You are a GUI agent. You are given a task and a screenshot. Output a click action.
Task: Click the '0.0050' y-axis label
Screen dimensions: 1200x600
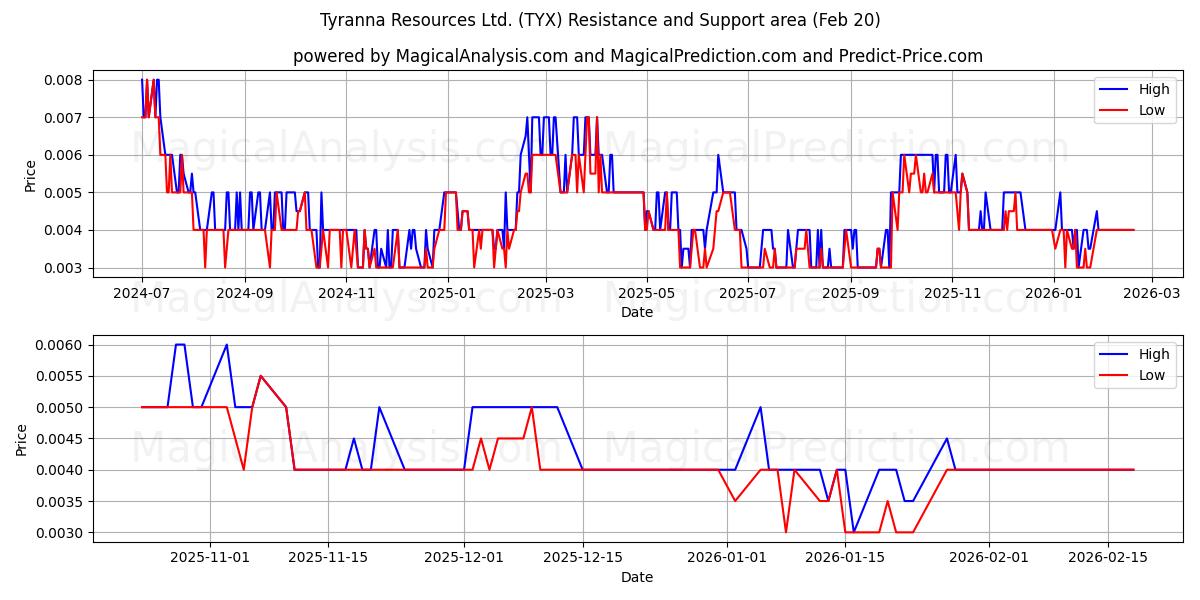point(61,408)
